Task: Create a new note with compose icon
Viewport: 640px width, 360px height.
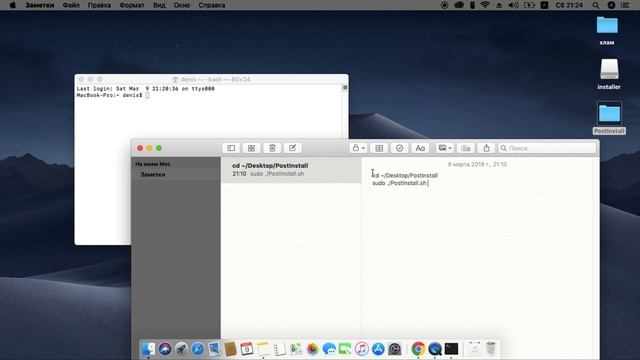Action: click(293, 148)
